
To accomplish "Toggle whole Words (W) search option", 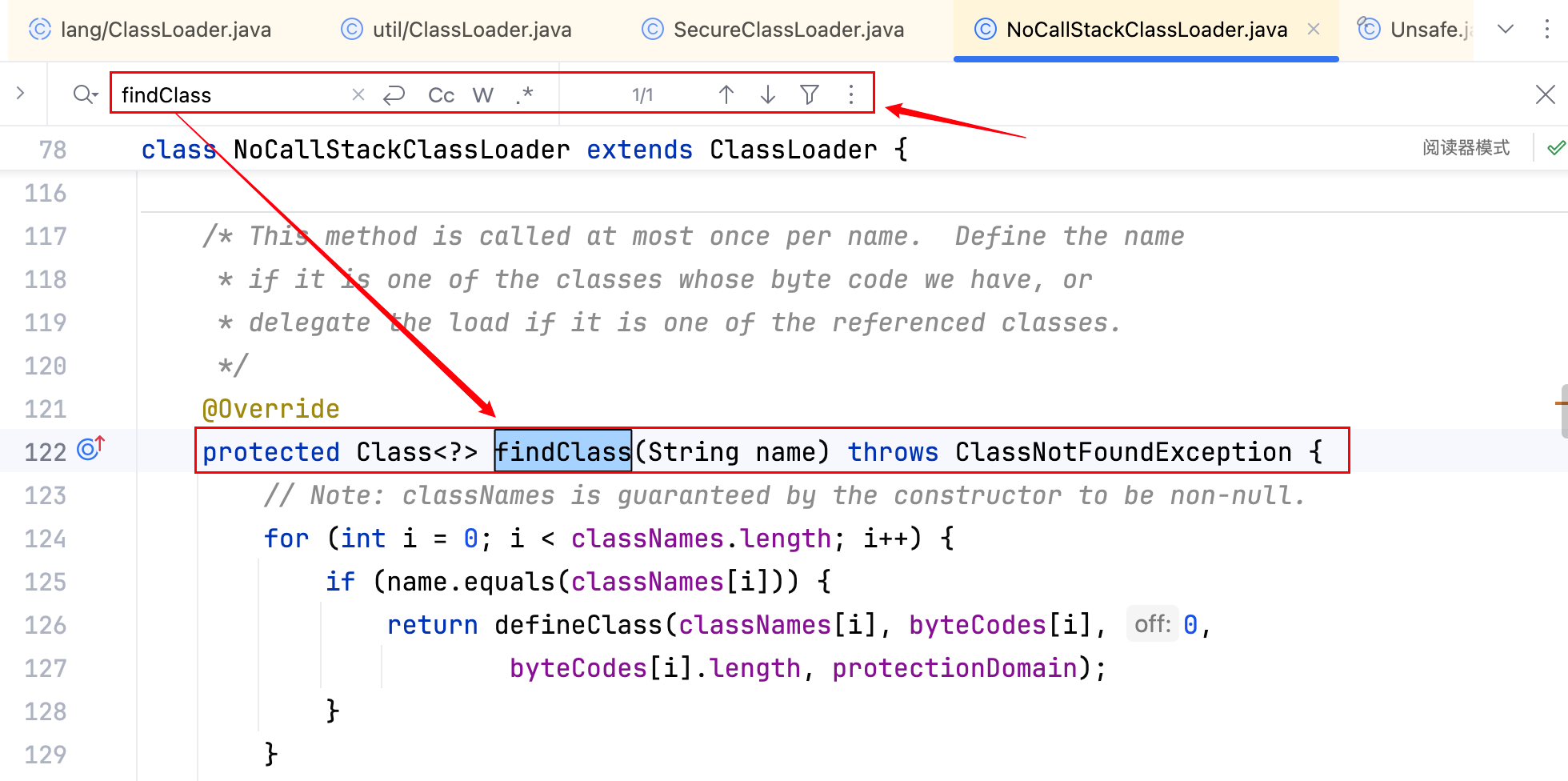I will coord(482,95).
